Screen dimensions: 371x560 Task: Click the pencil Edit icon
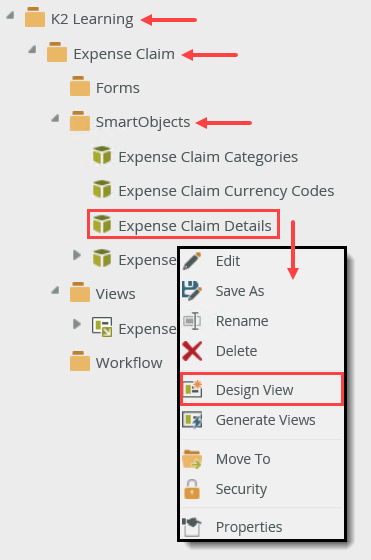tap(192, 261)
